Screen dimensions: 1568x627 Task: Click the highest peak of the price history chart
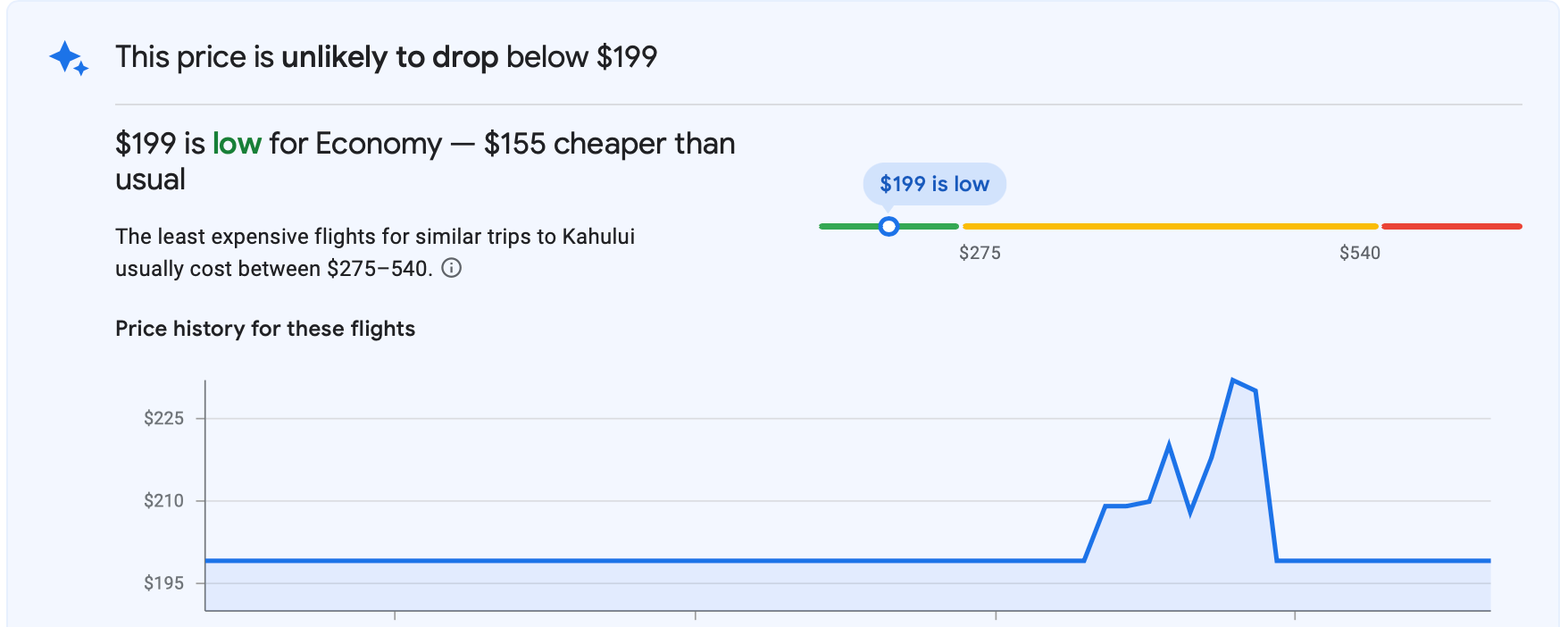pos(1233,381)
